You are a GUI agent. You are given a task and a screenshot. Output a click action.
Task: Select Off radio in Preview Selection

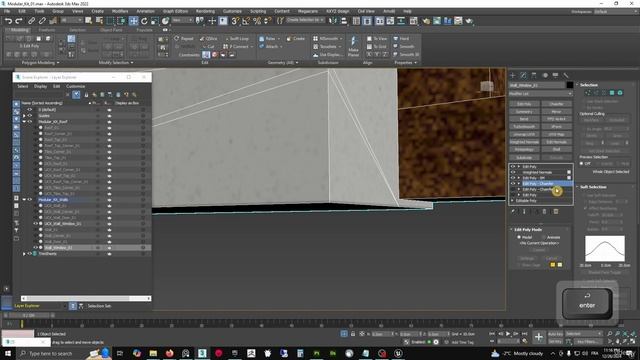[x=582, y=164]
